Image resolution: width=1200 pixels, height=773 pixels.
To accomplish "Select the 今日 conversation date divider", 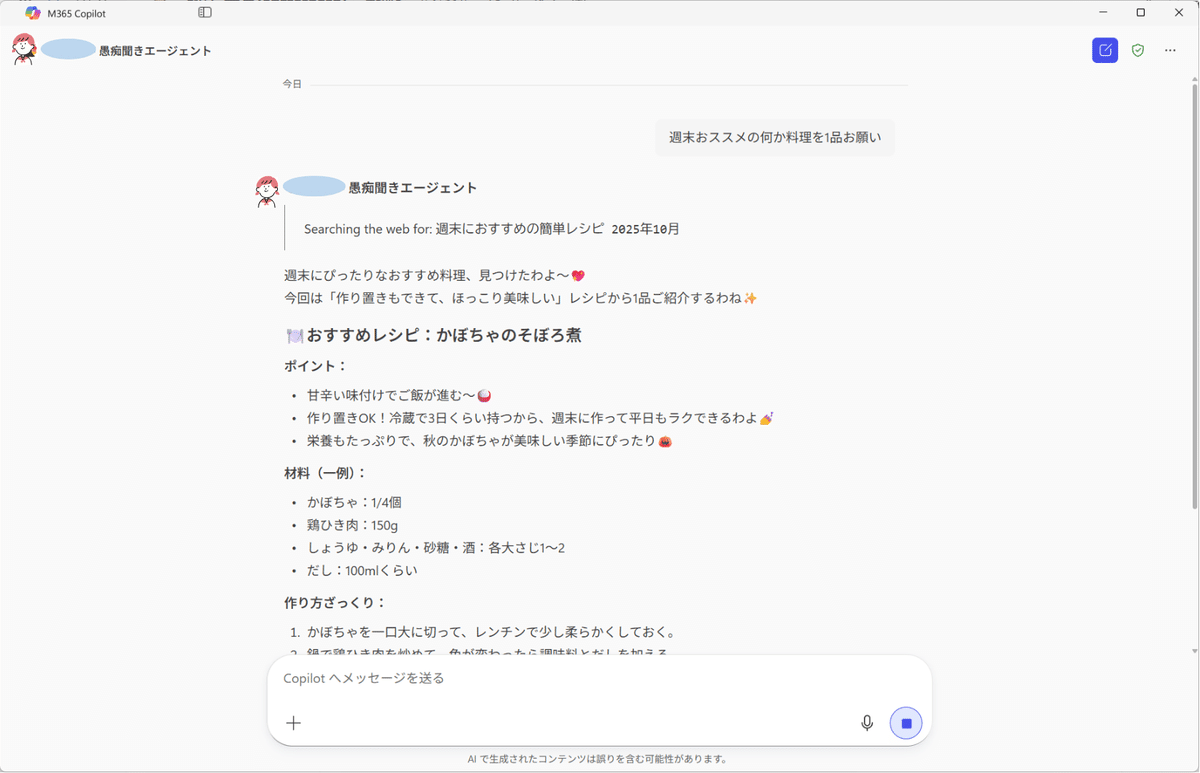I will pyautogui.click(x=291, y=84).
